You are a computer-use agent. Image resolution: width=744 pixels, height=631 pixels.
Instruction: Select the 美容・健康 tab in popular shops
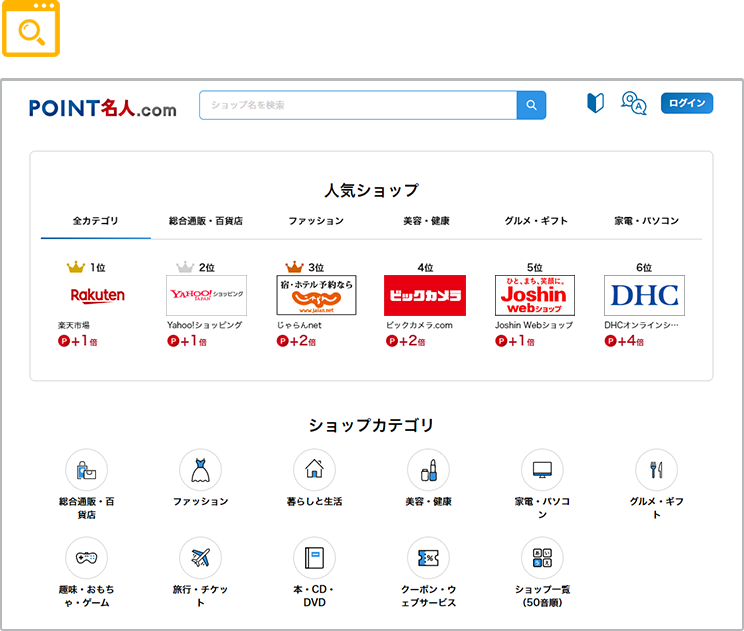tap(426, 221)
